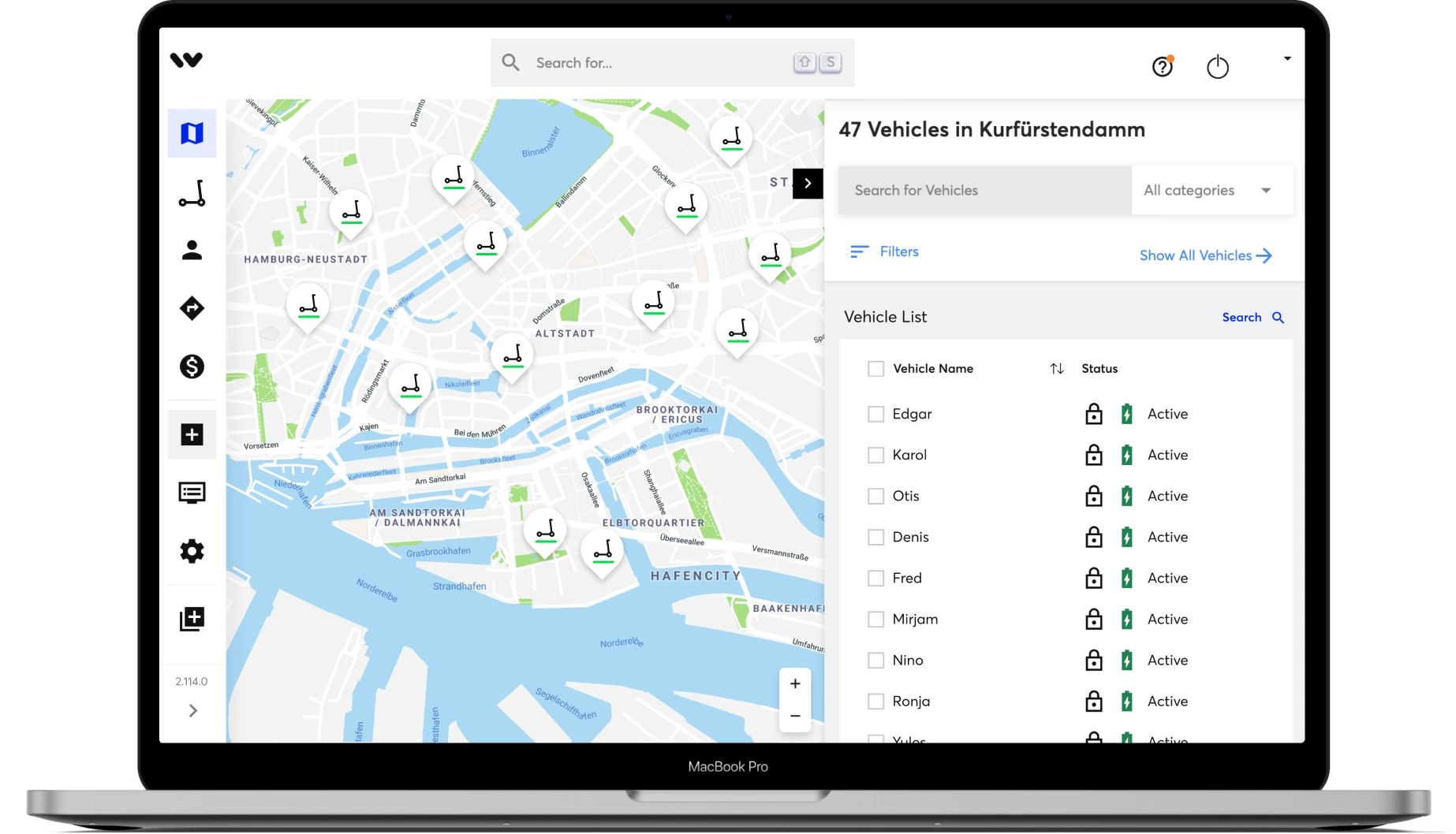Click the power logout icon
Image resolution: width=1456 pixels, height=834 pixels.
[1217, 68]
